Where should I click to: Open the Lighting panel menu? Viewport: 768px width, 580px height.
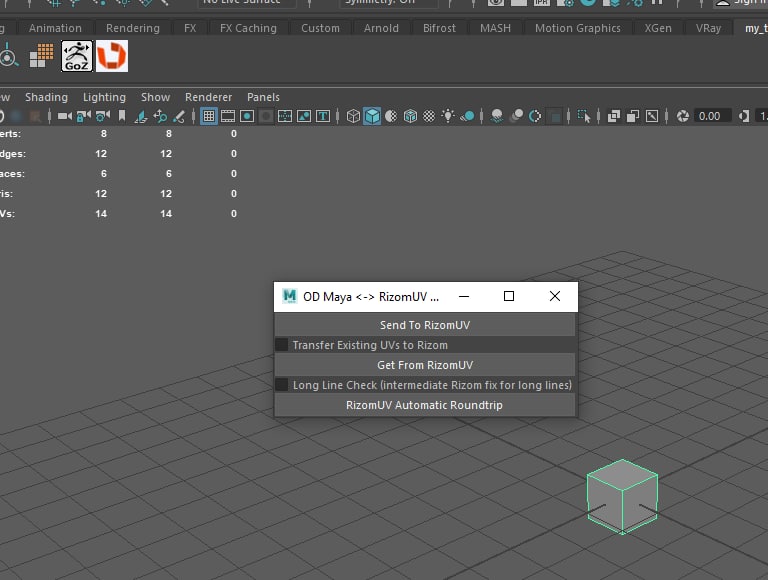pos(104,97)
